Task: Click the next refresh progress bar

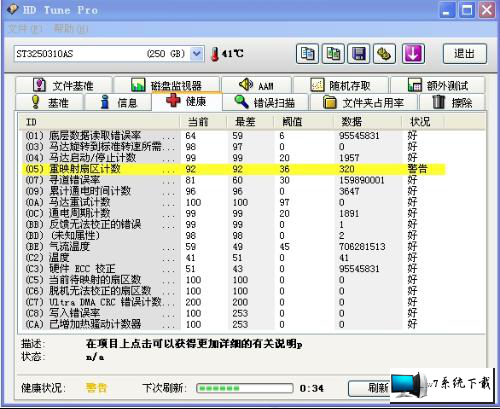Action: click(245, 388)
